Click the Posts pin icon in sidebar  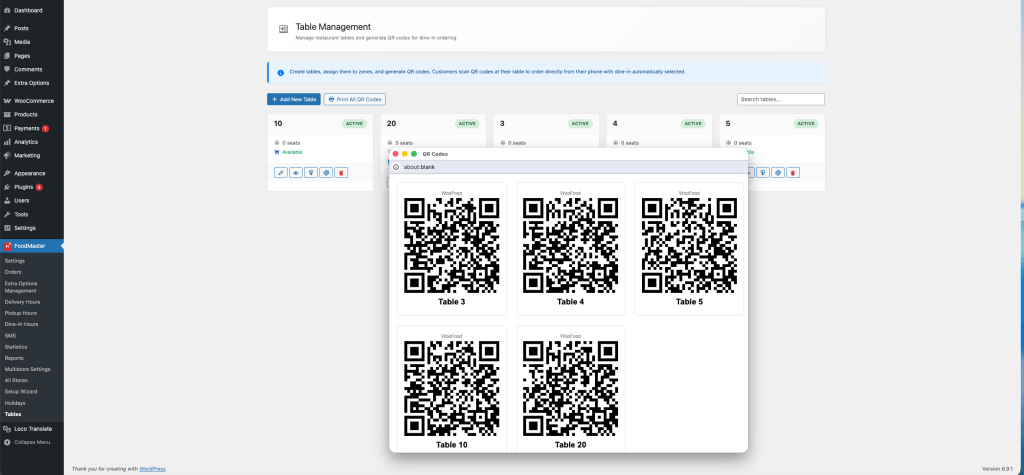point(7,29)
